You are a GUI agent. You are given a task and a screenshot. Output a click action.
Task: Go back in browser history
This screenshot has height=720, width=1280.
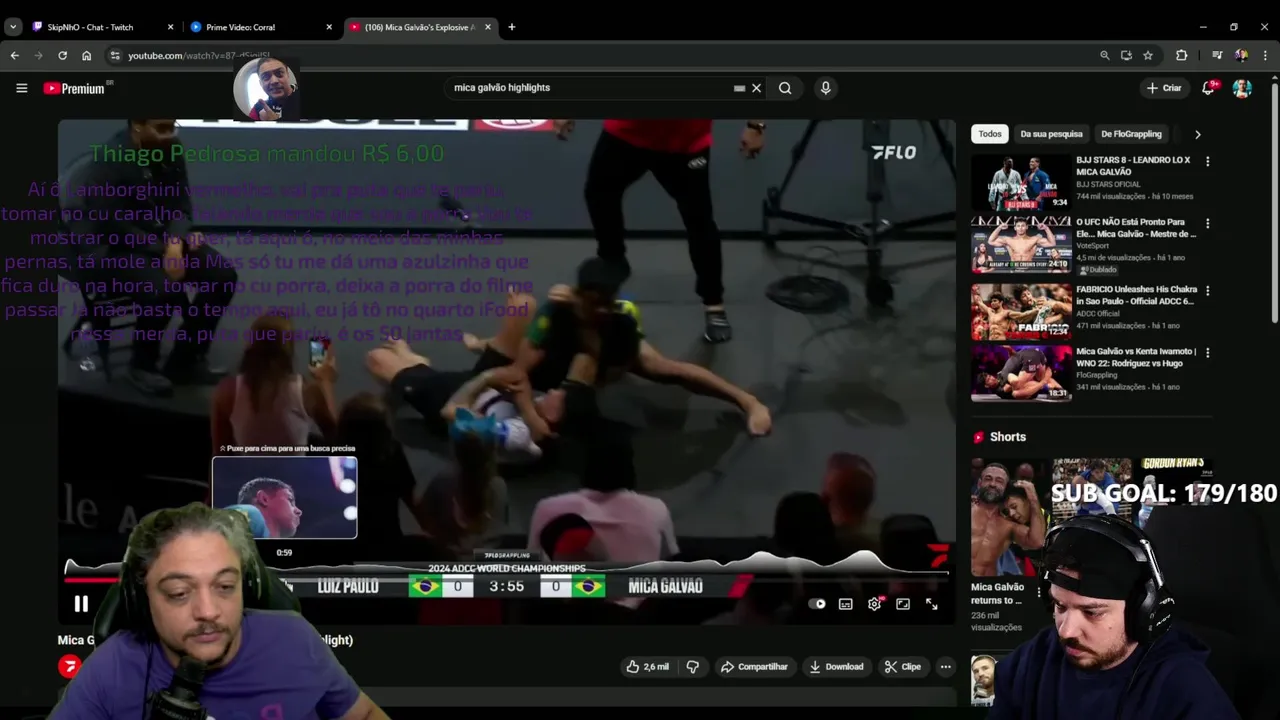pos(14,56)
